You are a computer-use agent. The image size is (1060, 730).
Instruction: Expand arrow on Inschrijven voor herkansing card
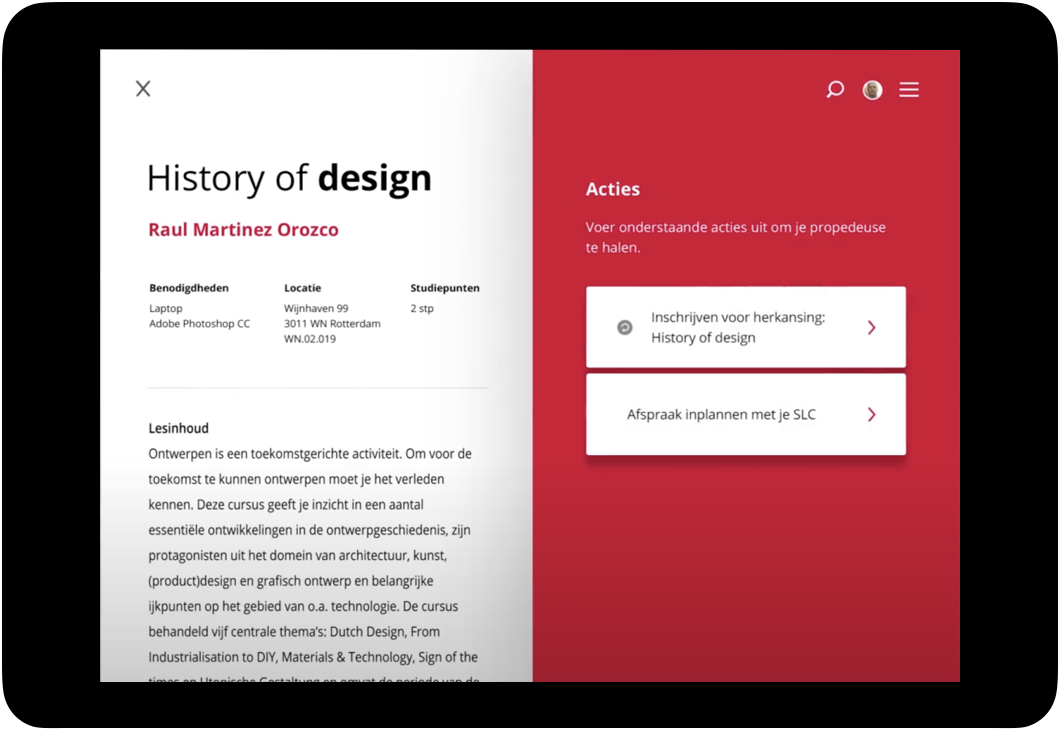871,327
